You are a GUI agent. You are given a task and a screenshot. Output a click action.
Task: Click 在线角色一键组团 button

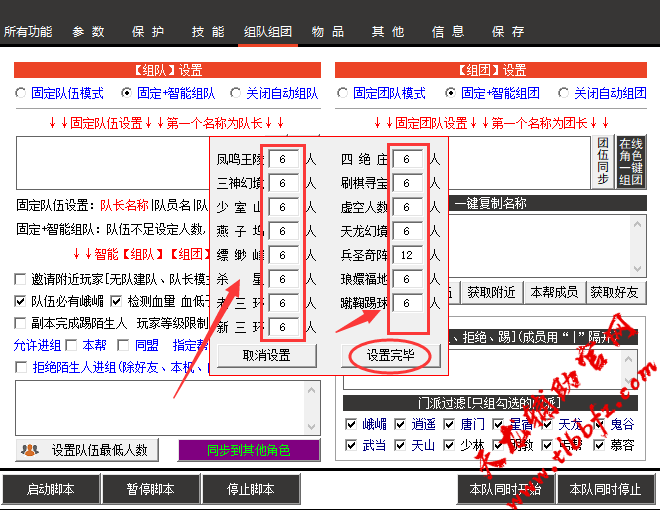(631, 162)
